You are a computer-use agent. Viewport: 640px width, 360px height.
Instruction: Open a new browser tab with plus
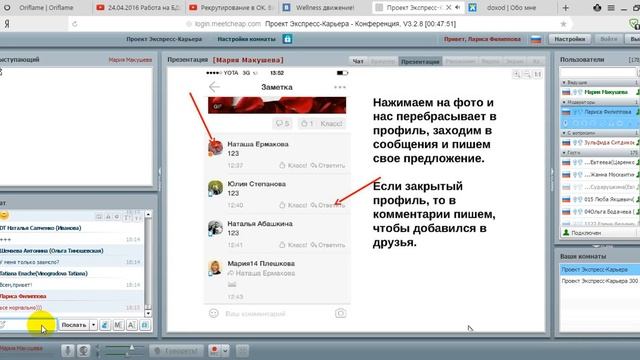coord(565,8)
